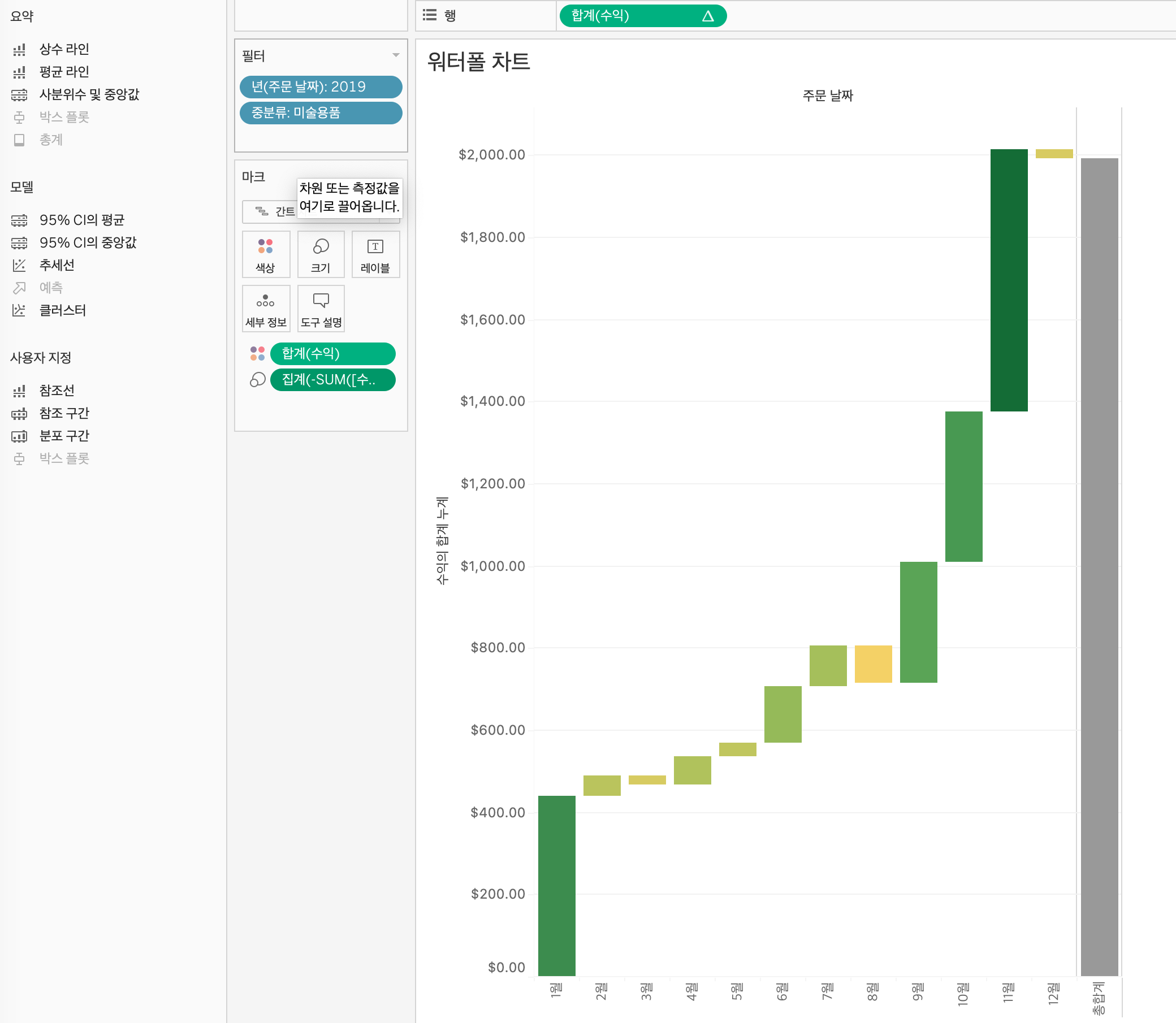
Task: Select 사분위수 및 중앙값 item
Action: coord(89,94)
